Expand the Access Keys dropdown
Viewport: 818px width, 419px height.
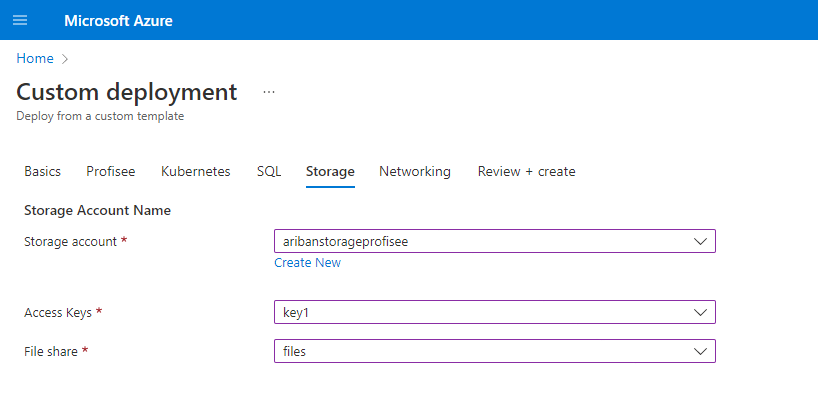click(x=480, y=313)
